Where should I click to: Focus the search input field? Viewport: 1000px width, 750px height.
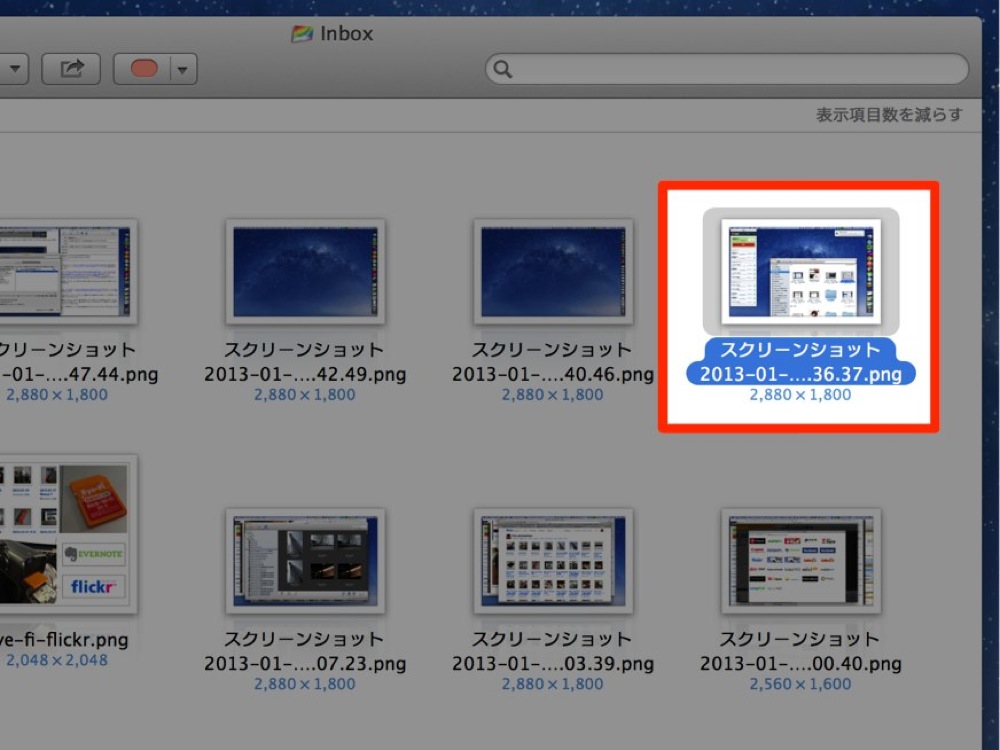pos(727,69)
